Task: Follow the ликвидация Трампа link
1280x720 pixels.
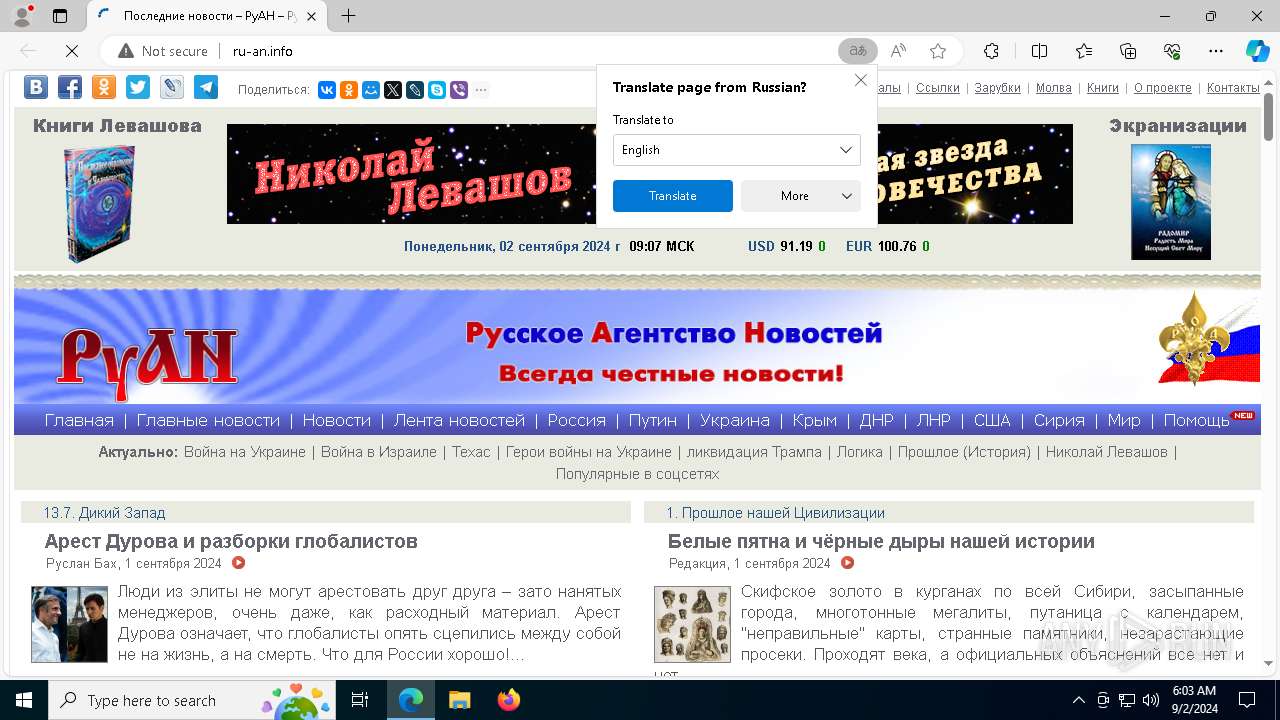Action: click(x=754, y=452)
